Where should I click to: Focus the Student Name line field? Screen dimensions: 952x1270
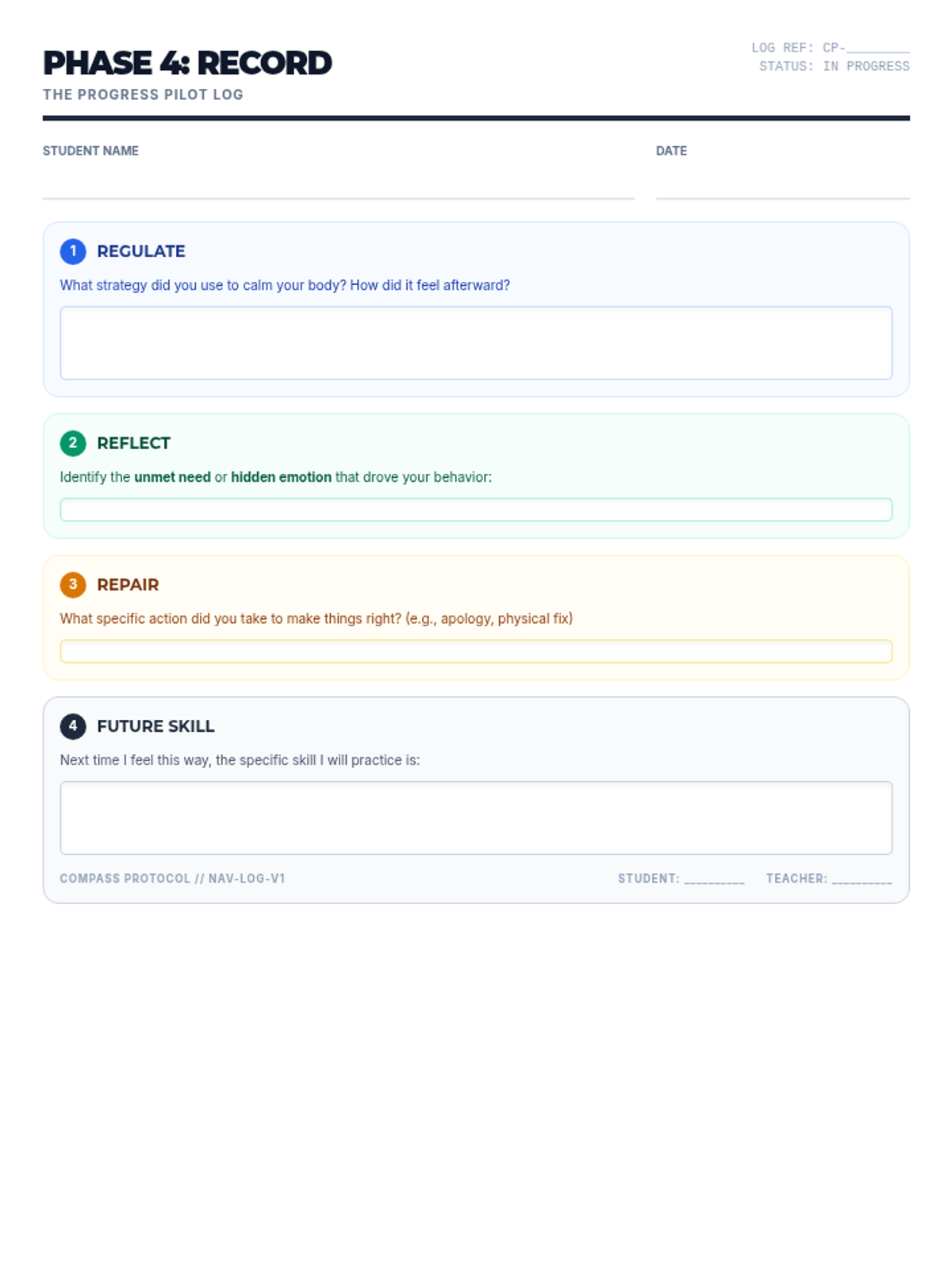point(339,181)
